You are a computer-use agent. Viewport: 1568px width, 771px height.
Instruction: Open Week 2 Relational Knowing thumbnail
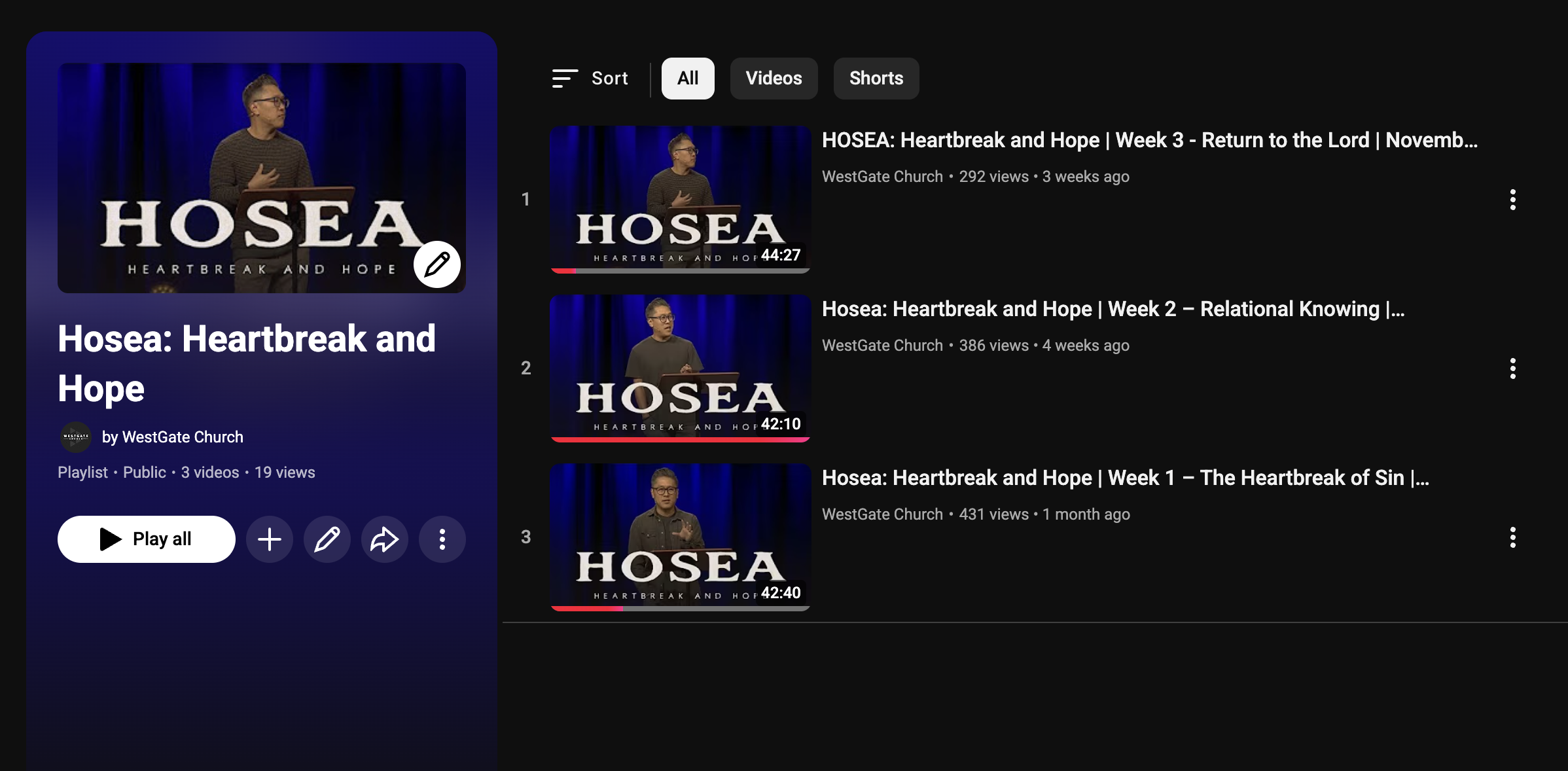click(x=681, y=368)
